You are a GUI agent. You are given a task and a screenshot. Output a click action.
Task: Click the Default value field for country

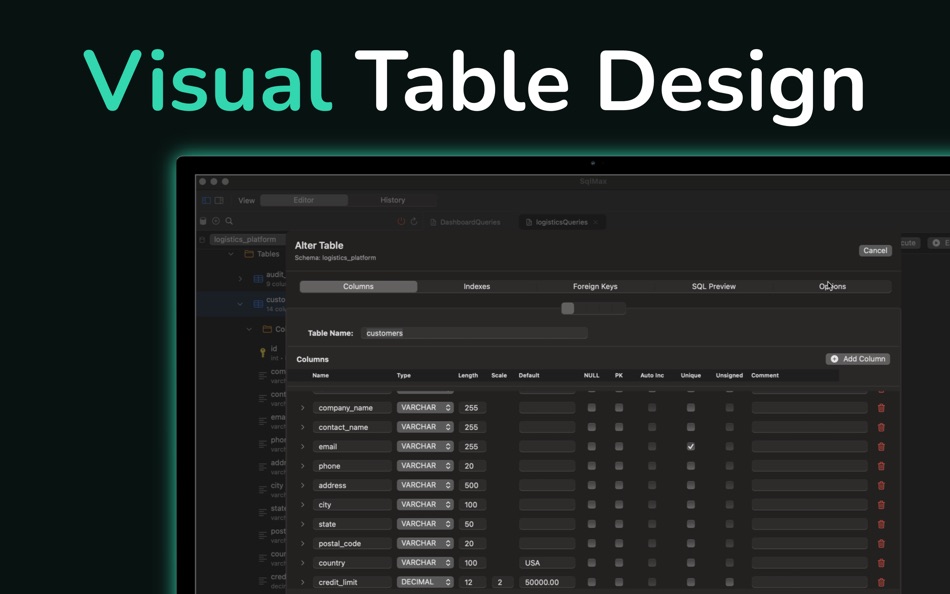coord(547,563)
